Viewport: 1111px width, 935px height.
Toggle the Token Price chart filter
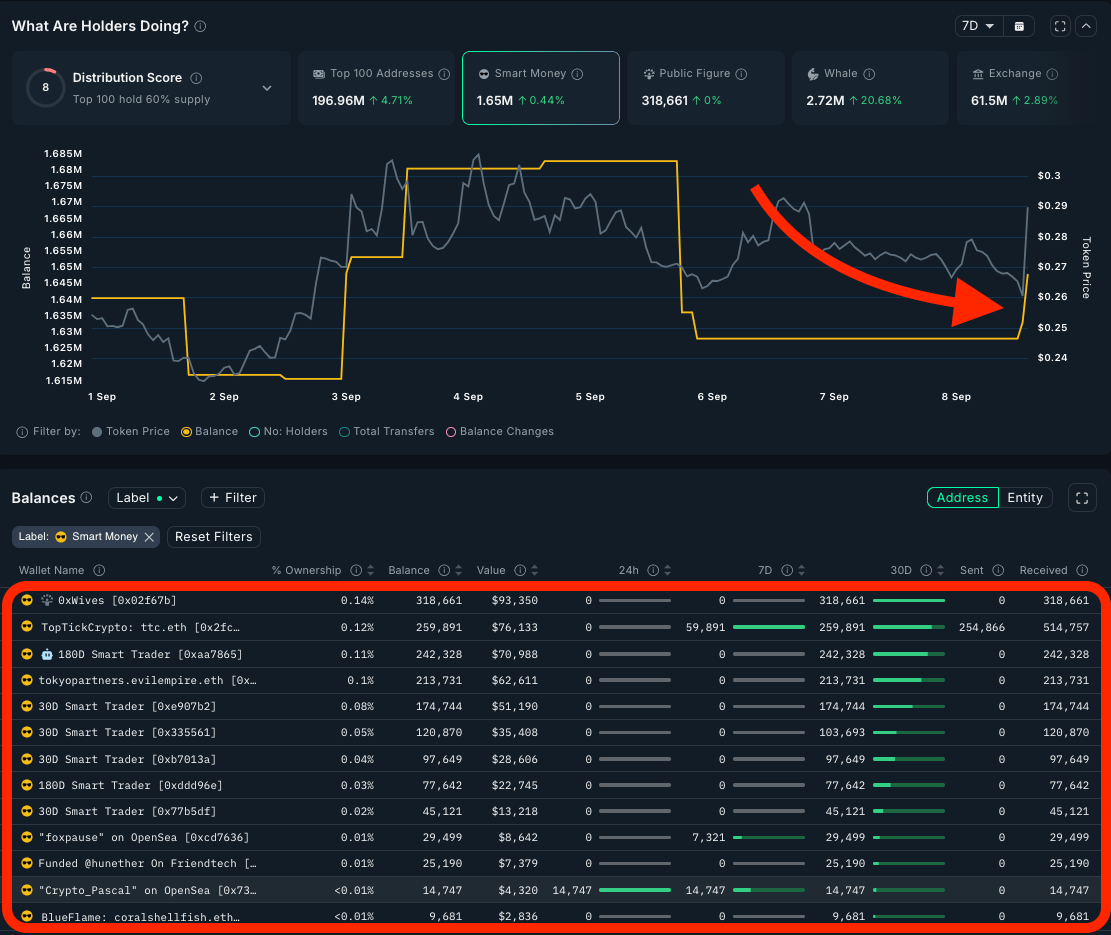click(x=131, y=431)
